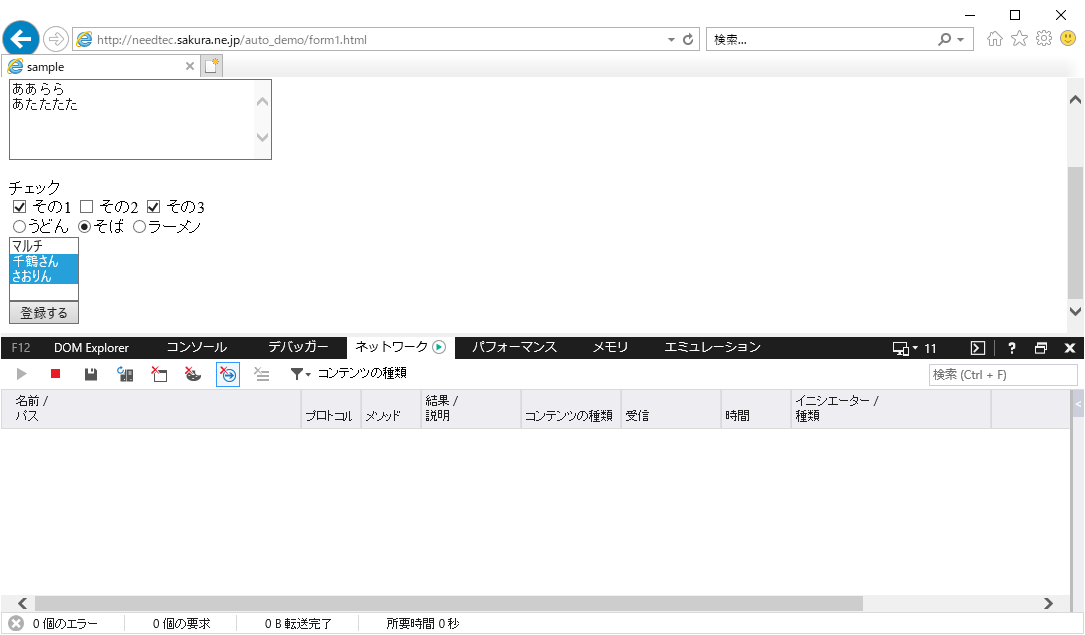Image resolution: width=1085 pixels, height=635 pixels.
Task: Open the content type filter dropdown
Action: click(x=348, y=374)
